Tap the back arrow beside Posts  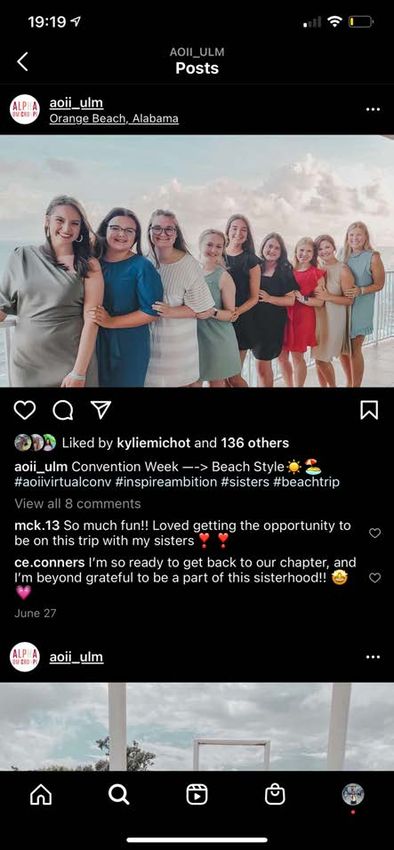[x=22, y=62]
